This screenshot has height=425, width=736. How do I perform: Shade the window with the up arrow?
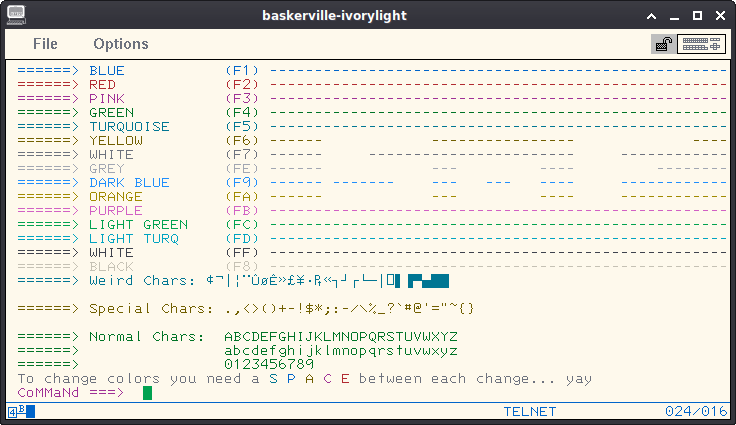click(x=652, y=16)
